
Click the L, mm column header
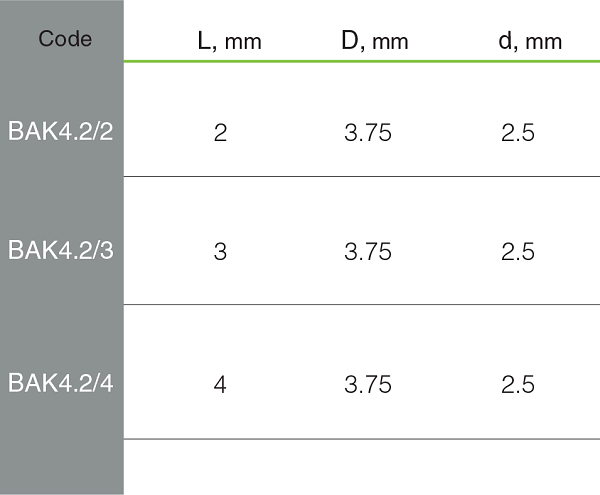click(x=230, y=41)
